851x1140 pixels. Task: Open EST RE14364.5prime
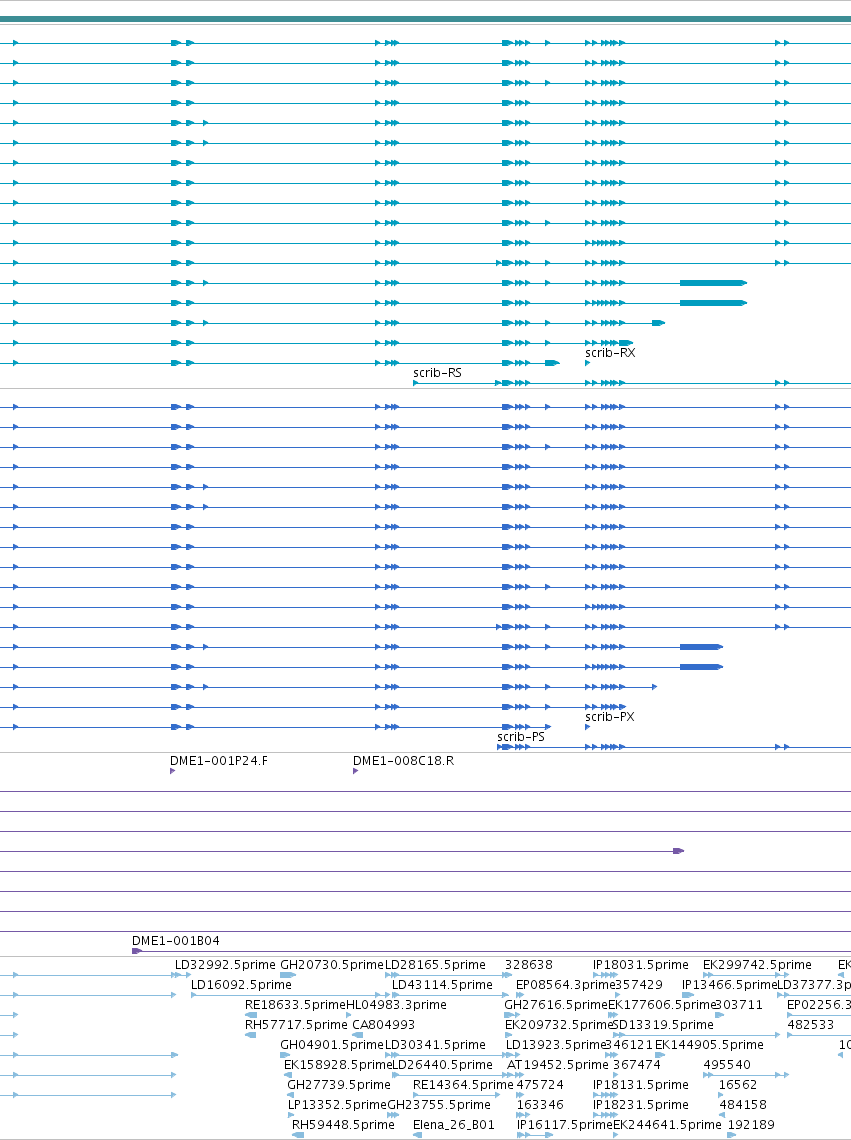pyautogui.click(x=463, y=1085)
